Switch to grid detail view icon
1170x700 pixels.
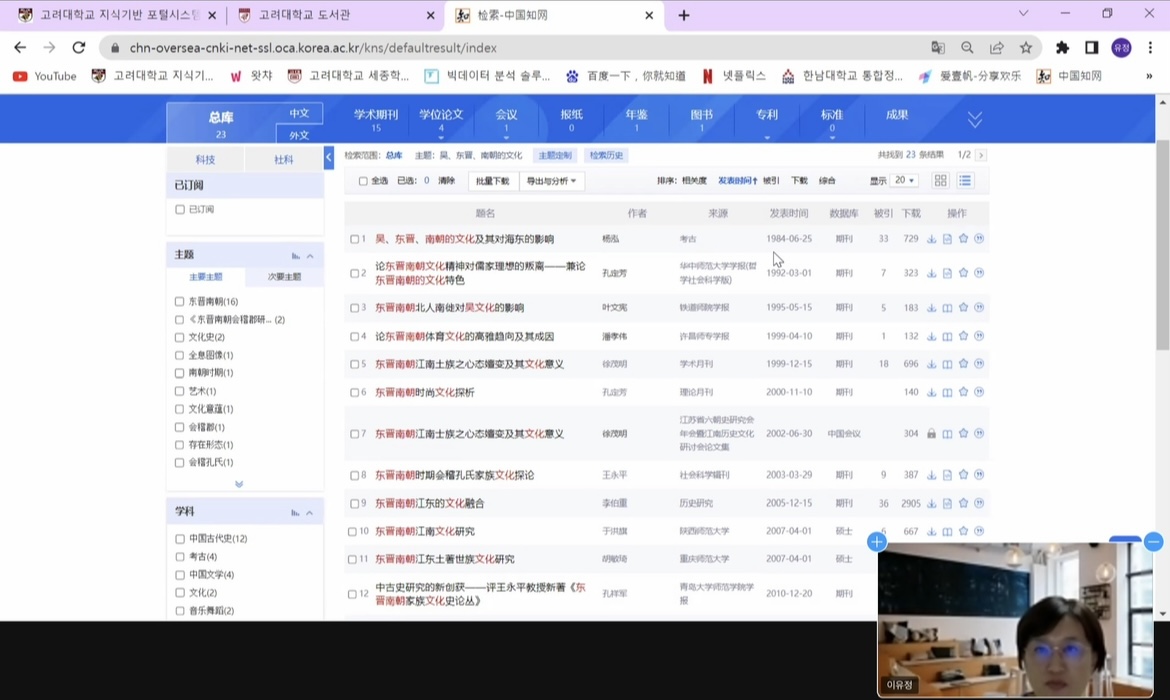tap(940, 181)
